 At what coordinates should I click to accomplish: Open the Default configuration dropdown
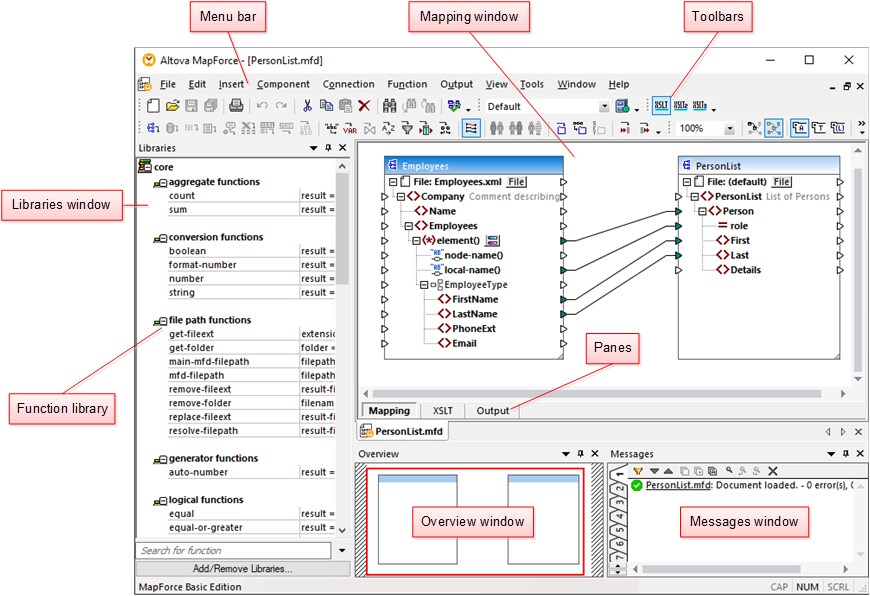(x=604, y=107)
